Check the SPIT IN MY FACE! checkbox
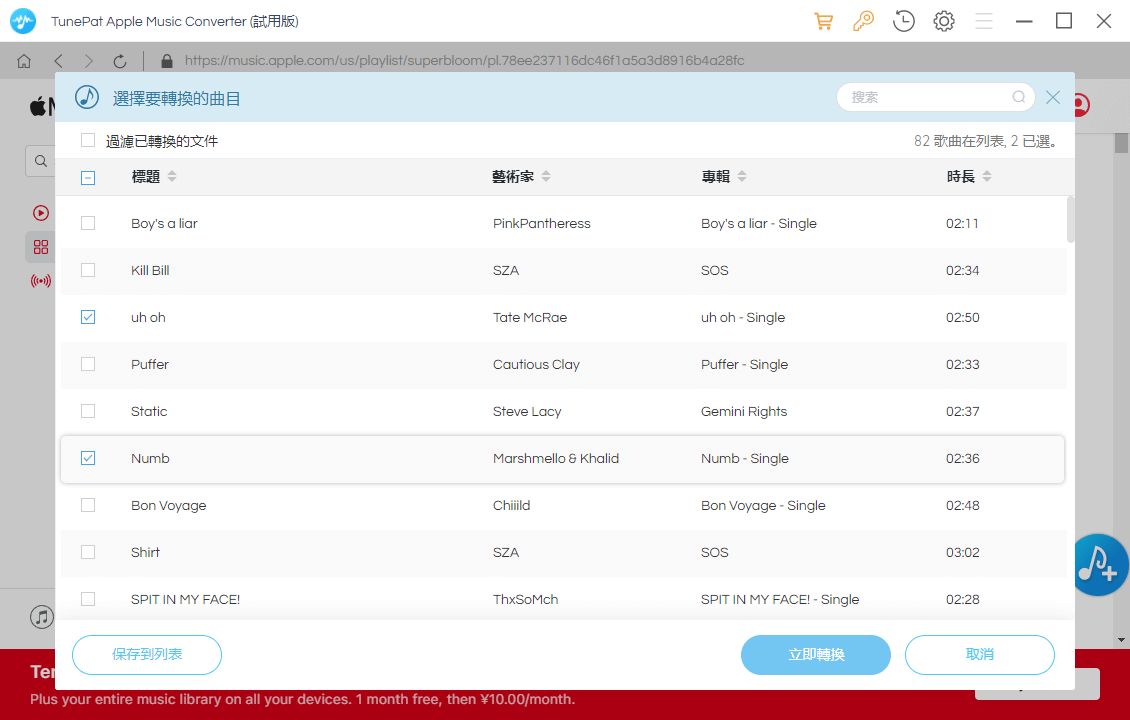Viewport: 1130px width, 720px height. click(88, 599)
